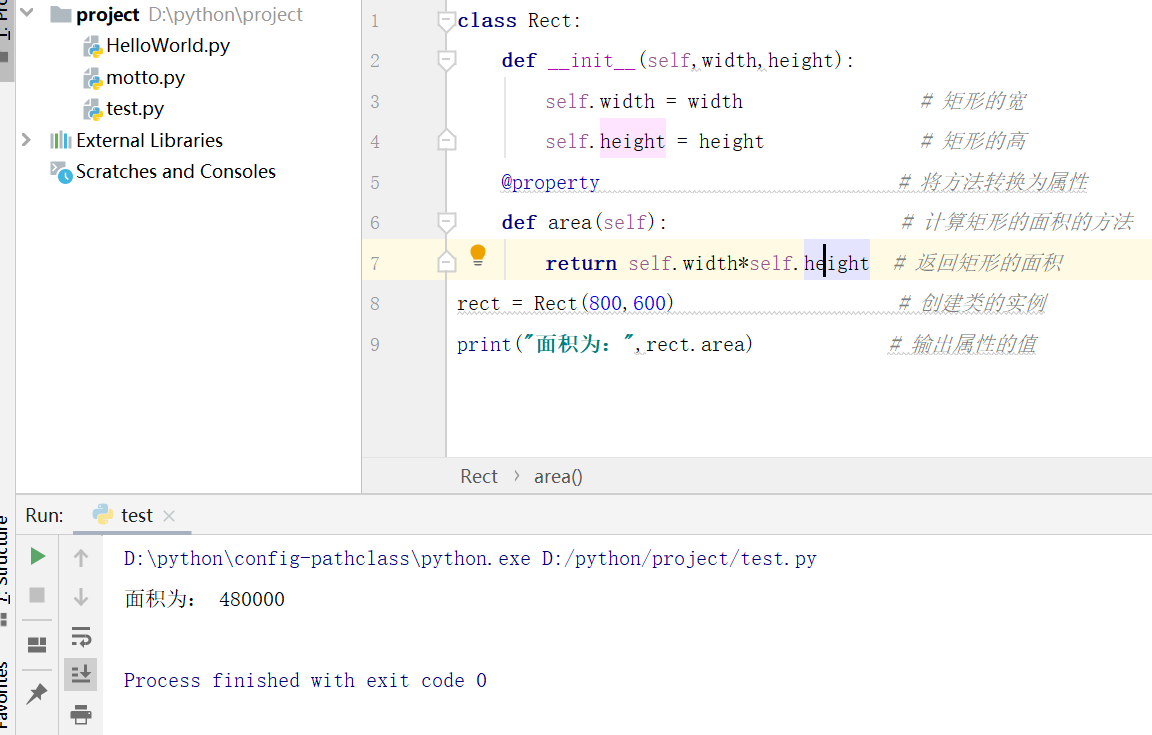Click '480000' in console output
The width and height of the screenshot is (1152, 735).
click(x=252, y=600)
